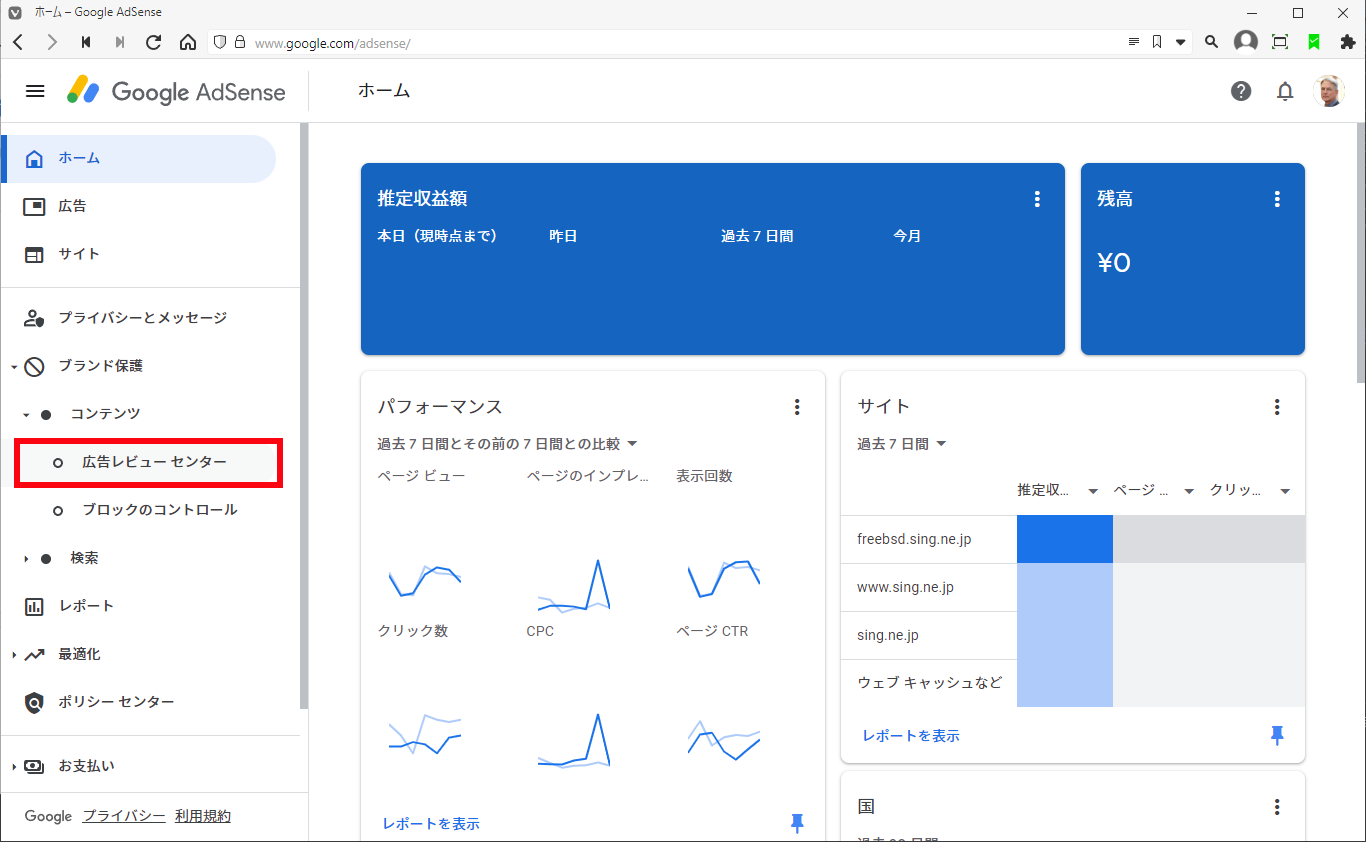Image resolution: width=1366 pixels, height=842 pixels.
Task: Open the 利用規約 footer link
Action: coord(203,816)
